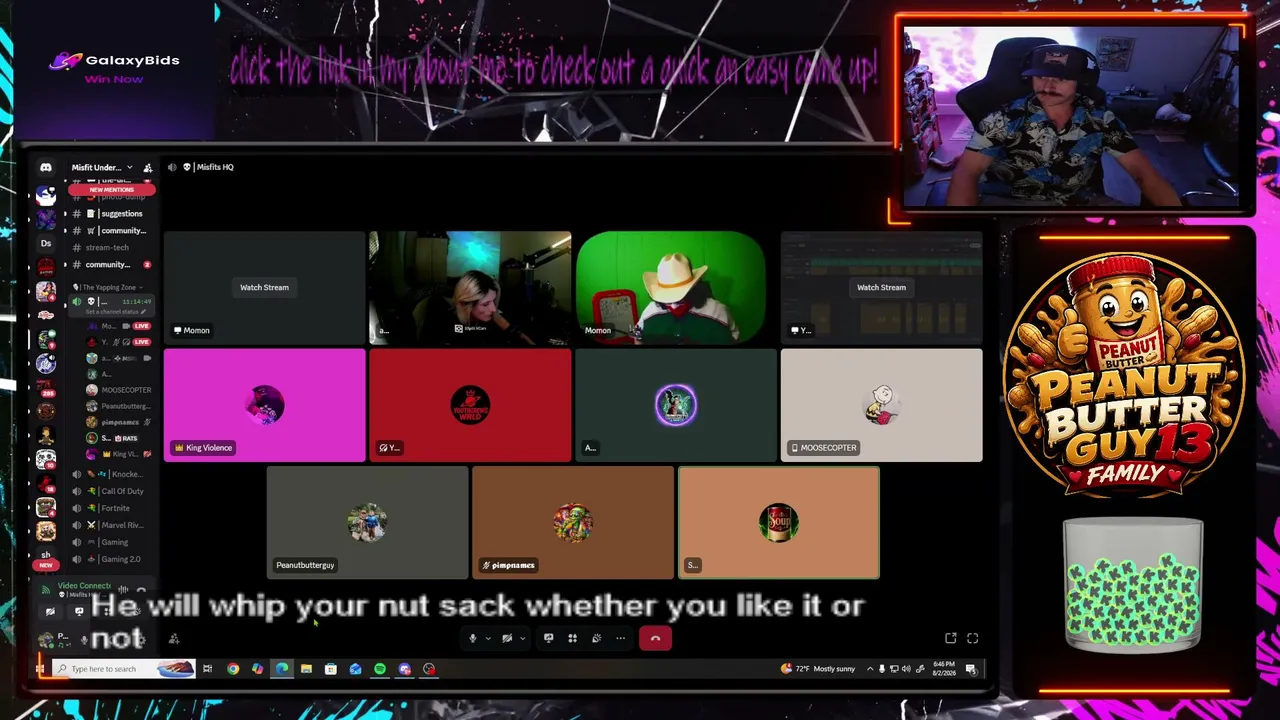Pop out the call window
Screen dimensions: 1280x720
click(x=951, y=638)
